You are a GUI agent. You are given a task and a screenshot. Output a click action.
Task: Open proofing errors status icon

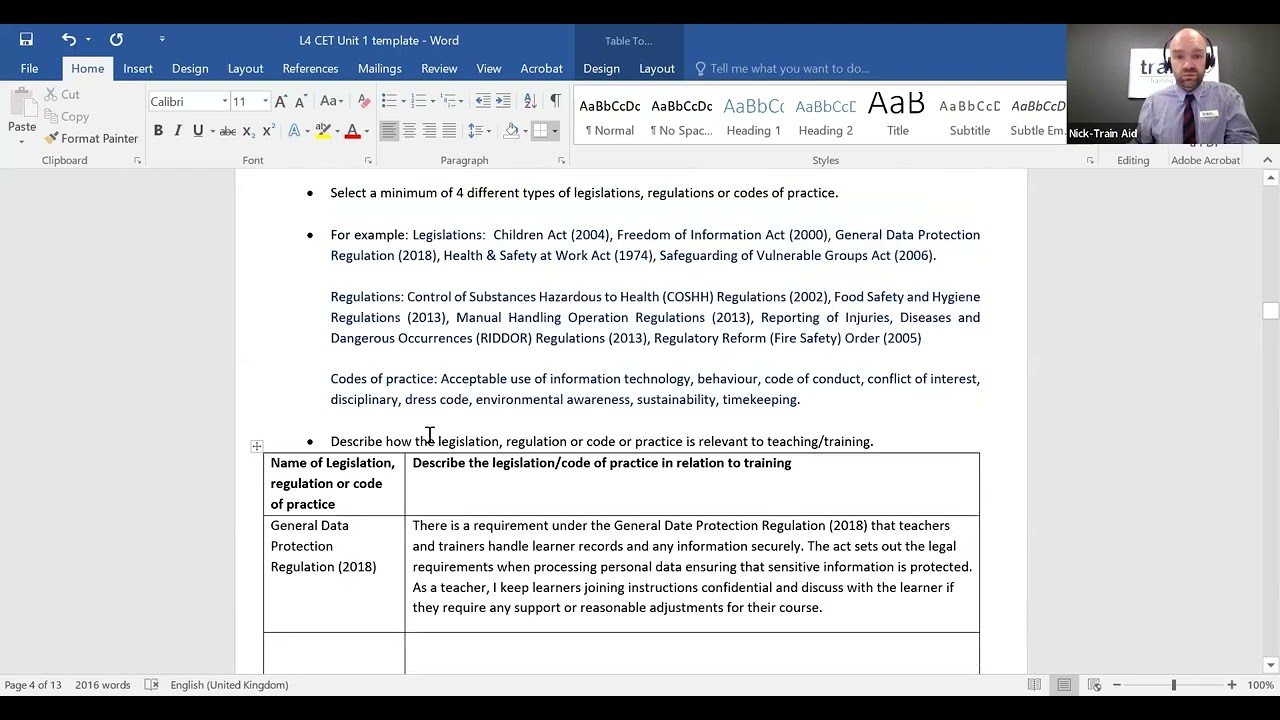pos(151,685)
